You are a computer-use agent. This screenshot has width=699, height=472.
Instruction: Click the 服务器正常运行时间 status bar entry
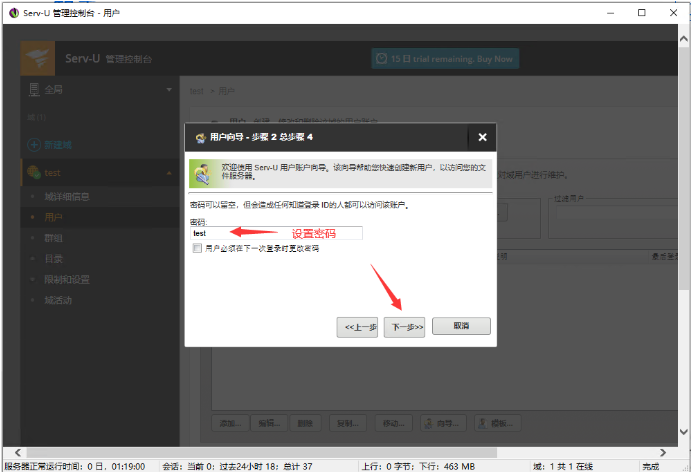point(75,466)
